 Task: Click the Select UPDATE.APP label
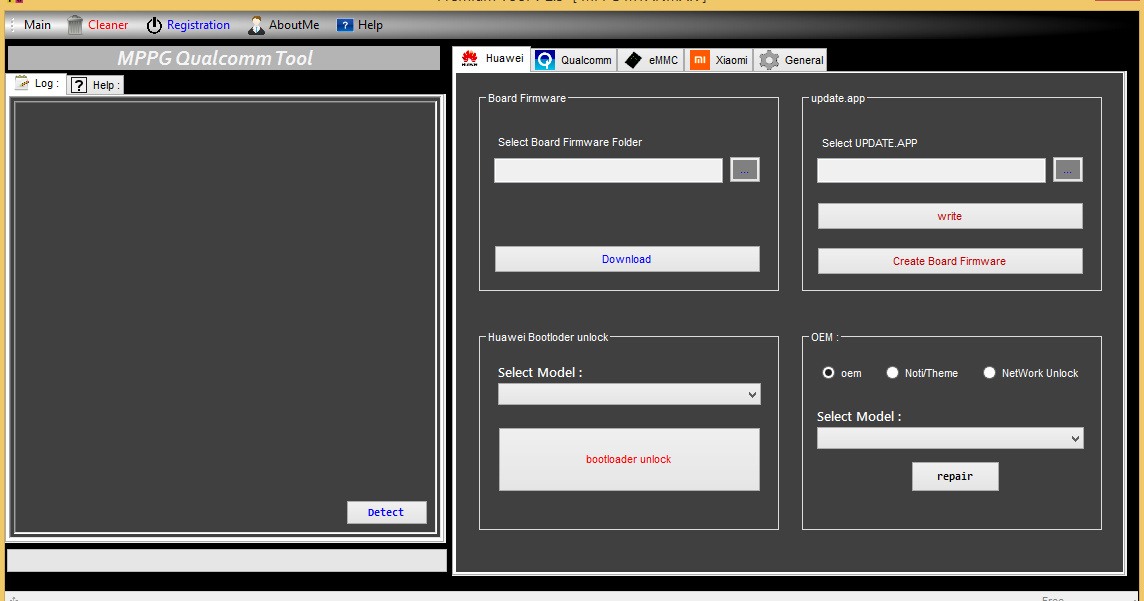point(870,143)
